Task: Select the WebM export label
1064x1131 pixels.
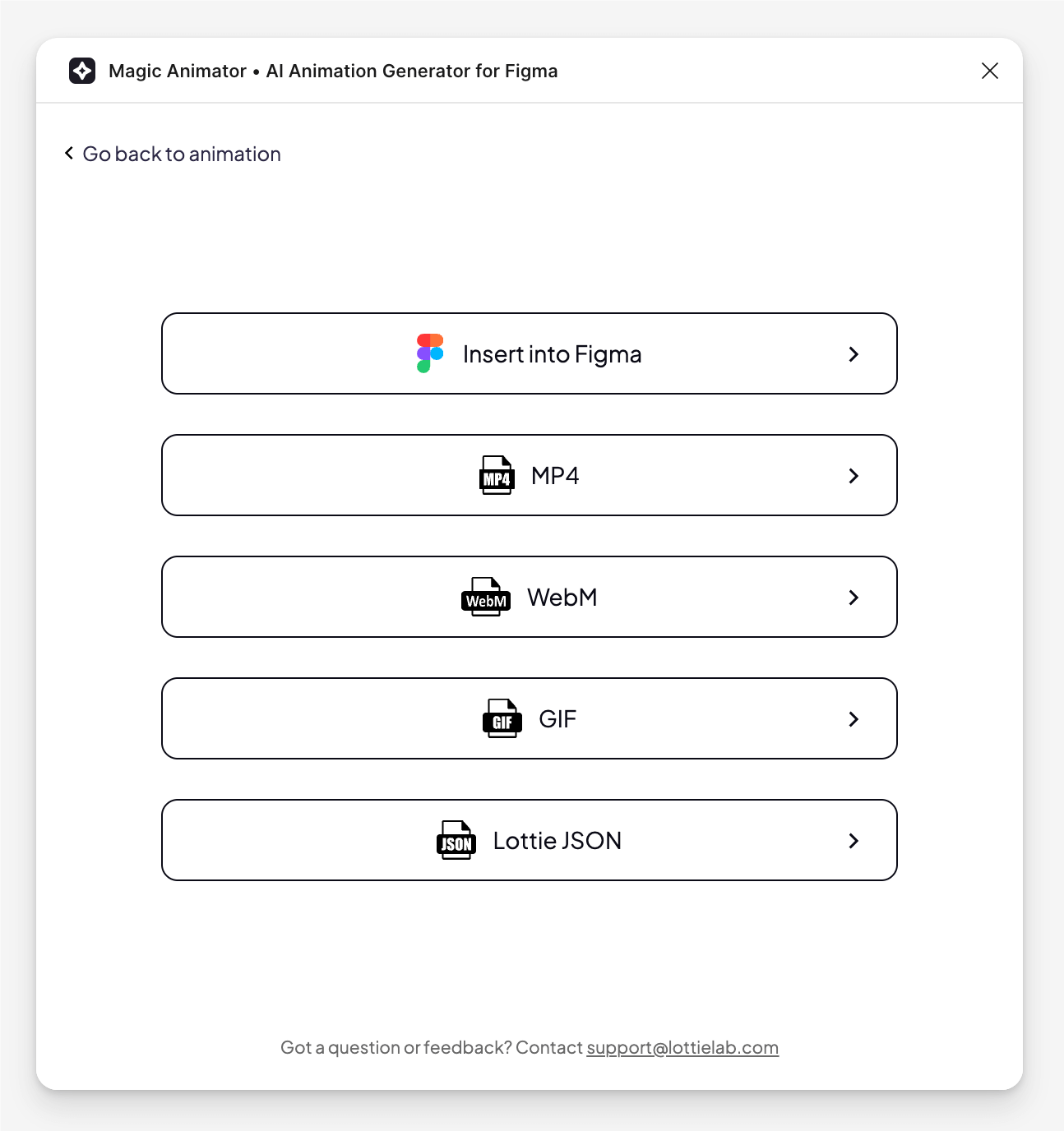Action: click(562, 598)
